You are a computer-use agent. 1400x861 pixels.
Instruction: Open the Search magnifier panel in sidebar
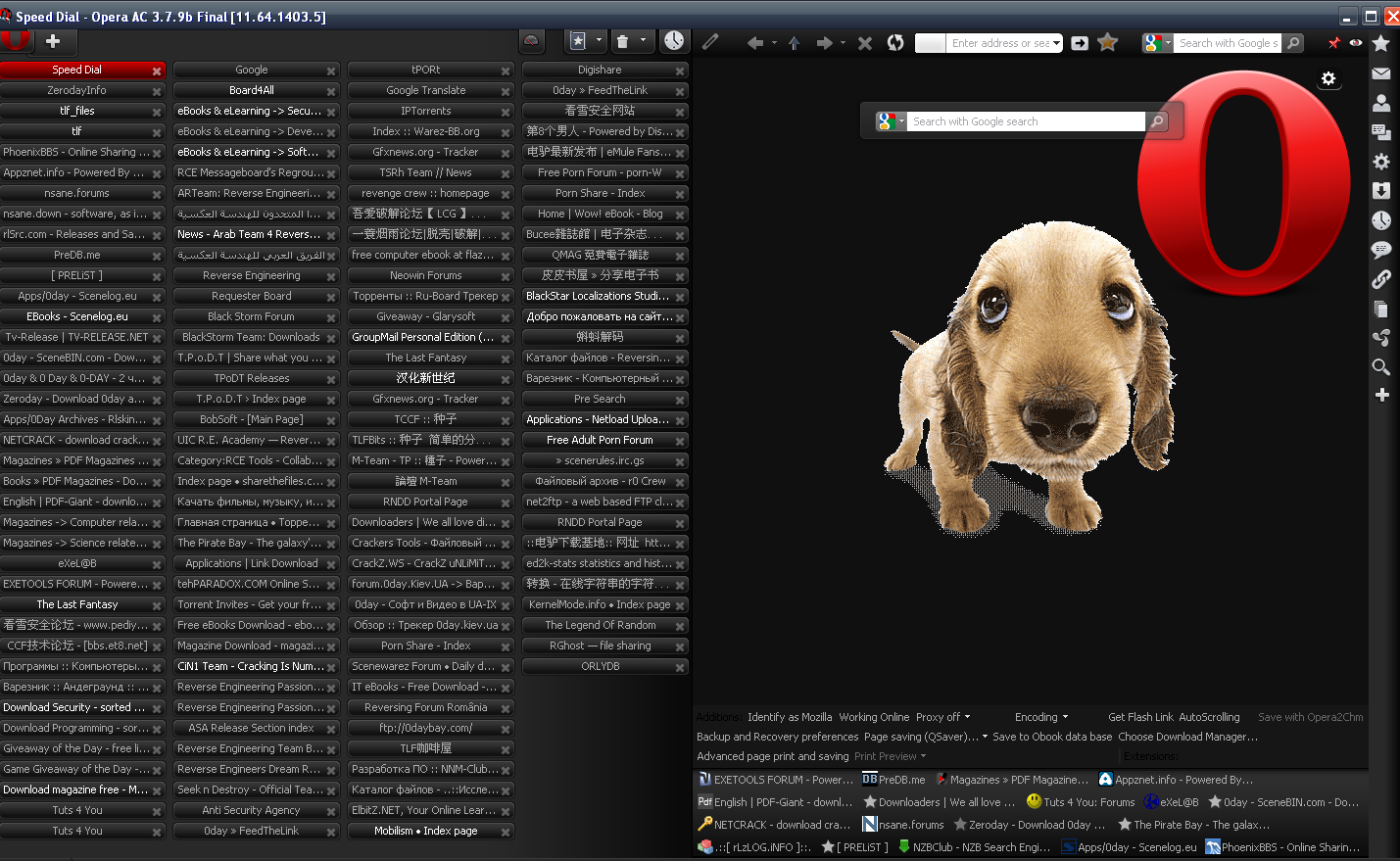tap(1381, 366)
